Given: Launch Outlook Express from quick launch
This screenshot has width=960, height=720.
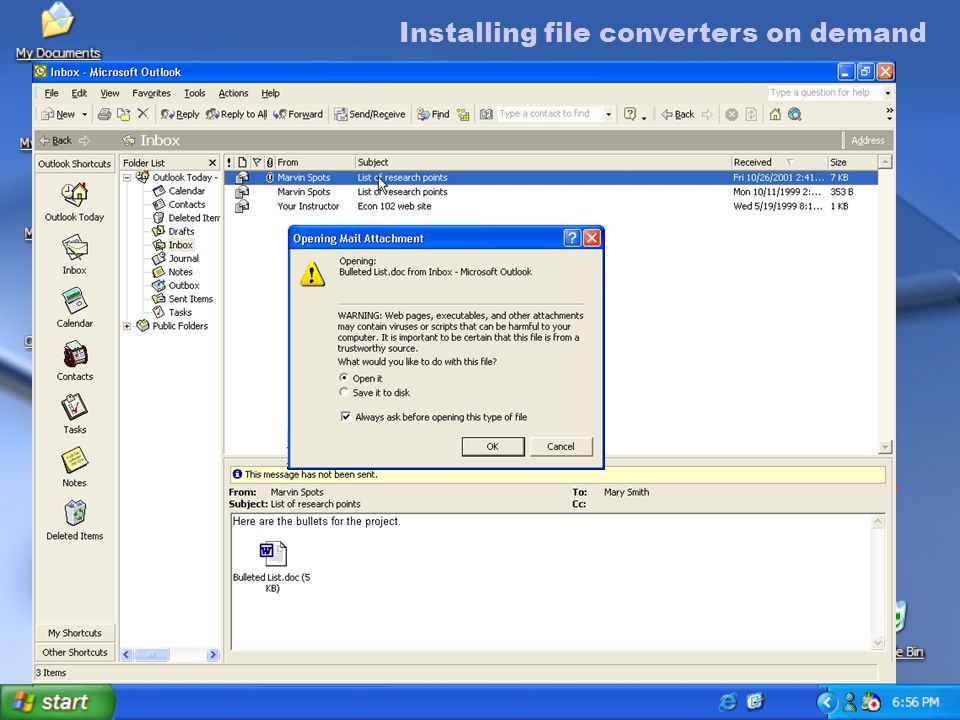Looking at the screenshot, I should point(755,702).
